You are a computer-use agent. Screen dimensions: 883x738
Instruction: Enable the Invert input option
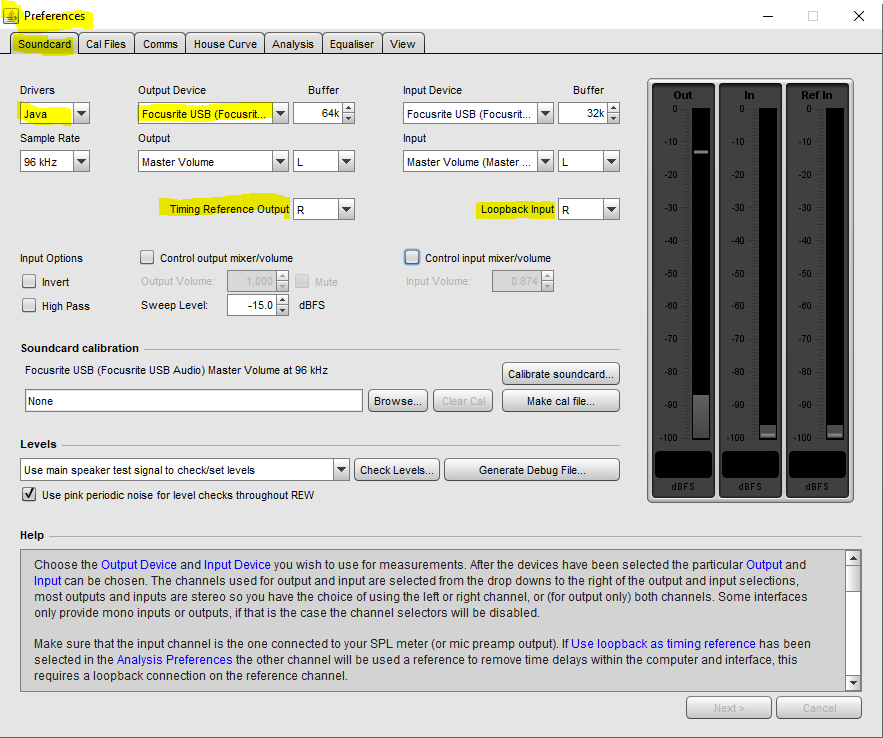(x=29, y=281)
